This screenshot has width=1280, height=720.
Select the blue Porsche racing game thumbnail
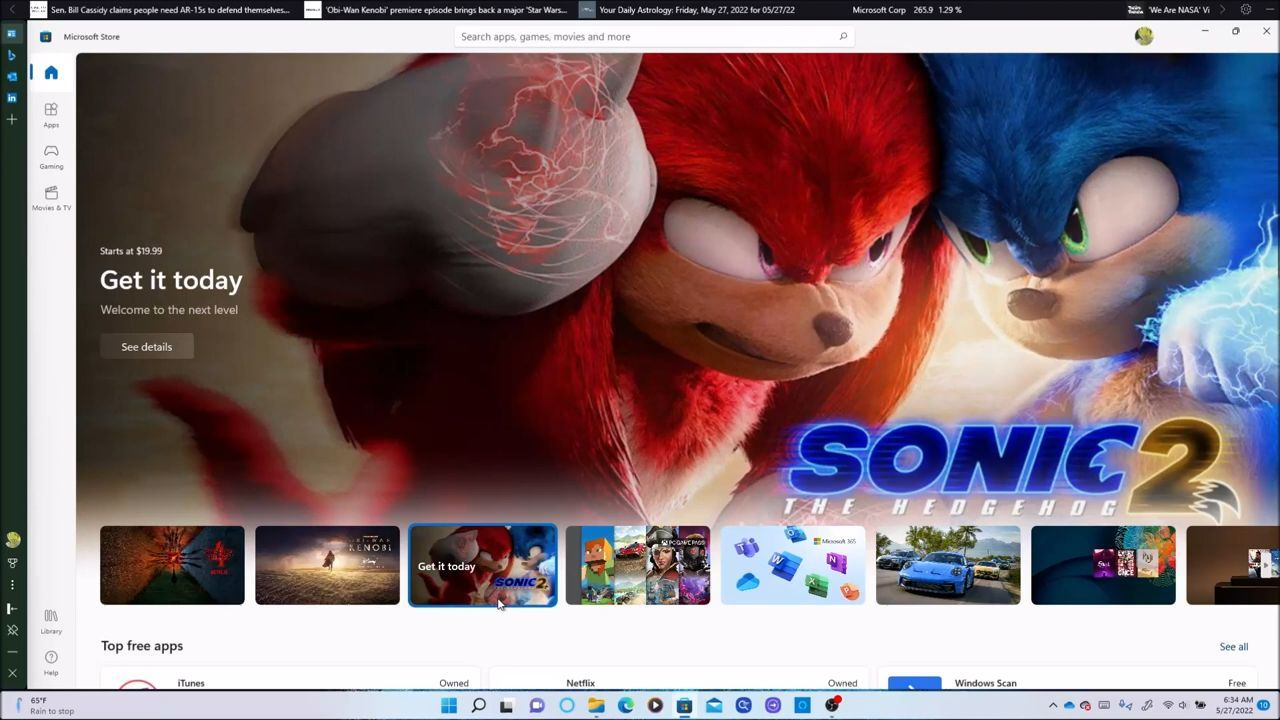click(x=948, y=565)
